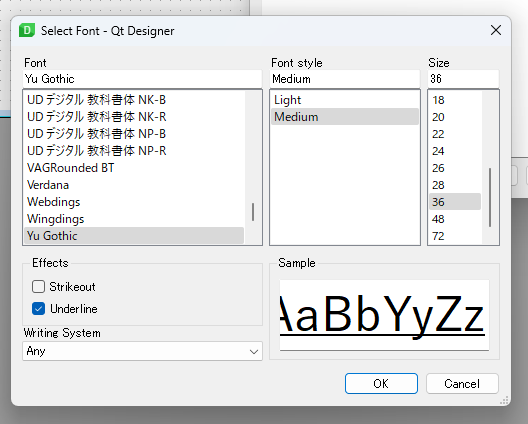
Task: Set font size to 28
Action: click(x=455, y=185)
